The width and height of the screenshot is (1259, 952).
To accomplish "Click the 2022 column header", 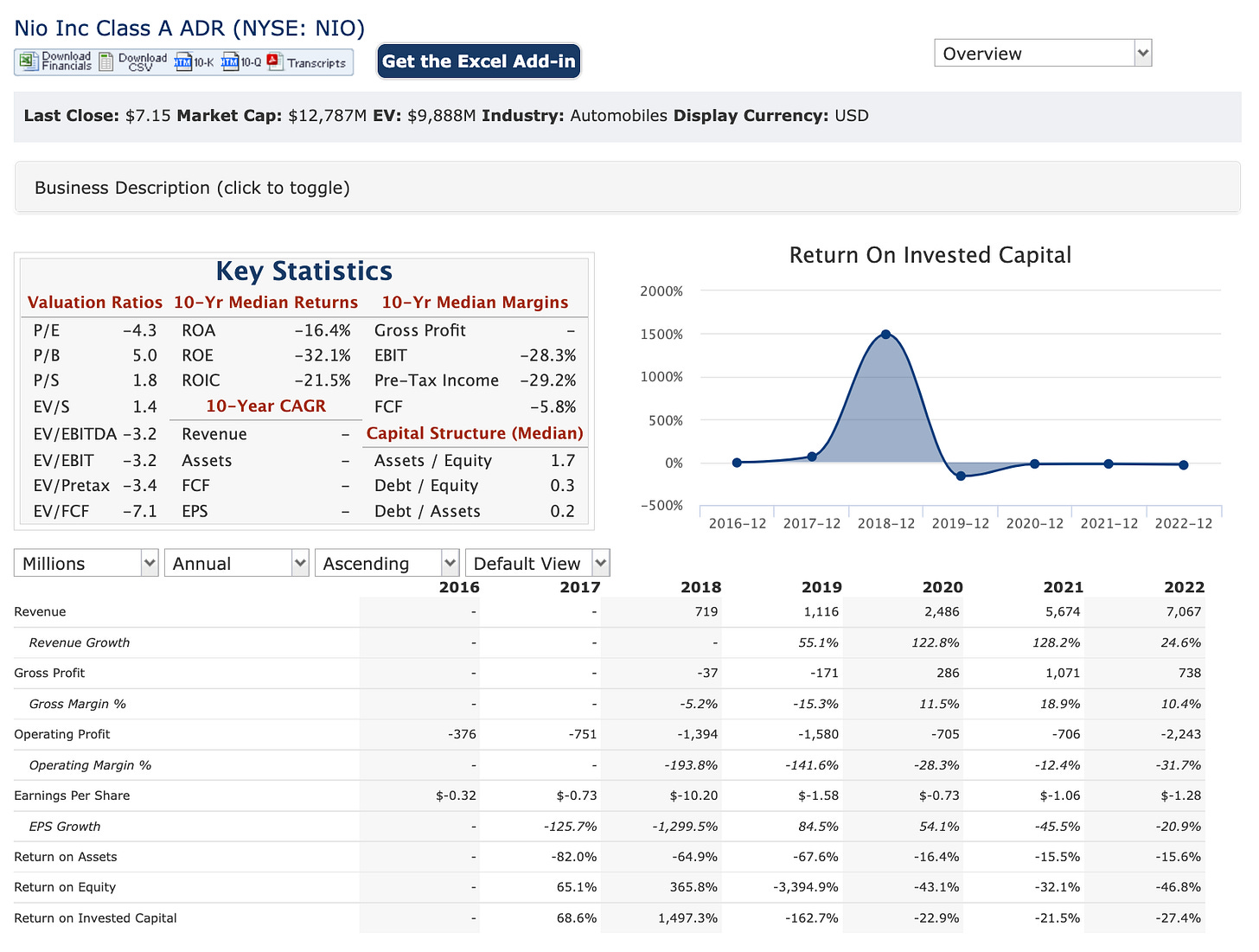I will pos(1184,587).
